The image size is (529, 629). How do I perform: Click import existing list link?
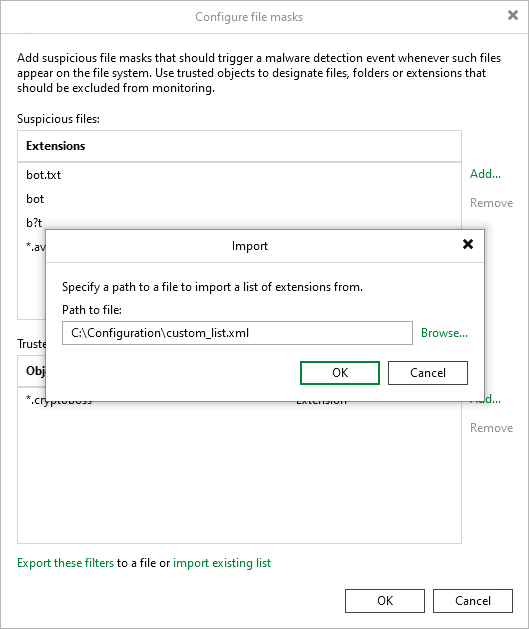click(222, 563)
